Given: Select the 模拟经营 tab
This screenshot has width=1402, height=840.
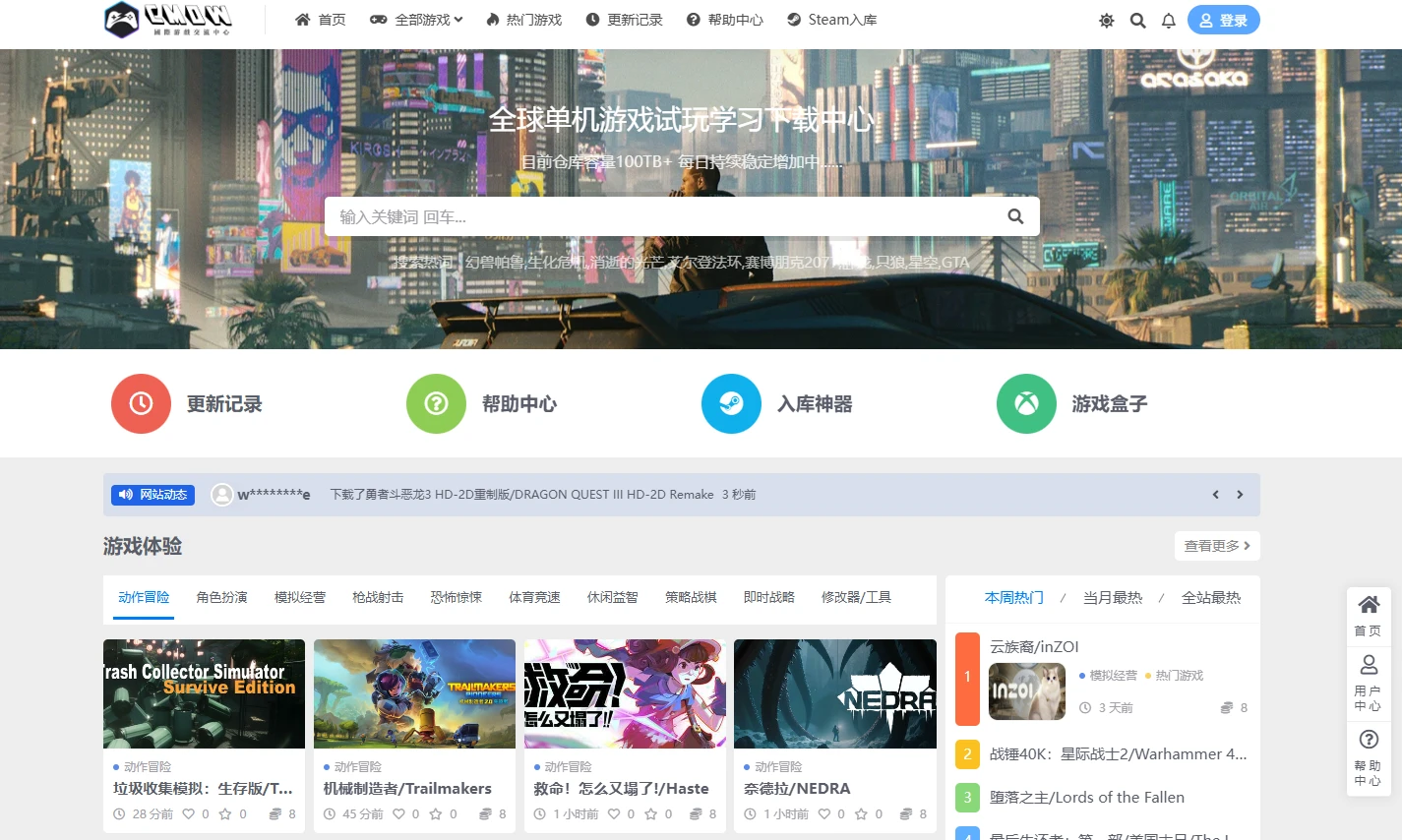Looking at the screenshot, I should point(299,597).
